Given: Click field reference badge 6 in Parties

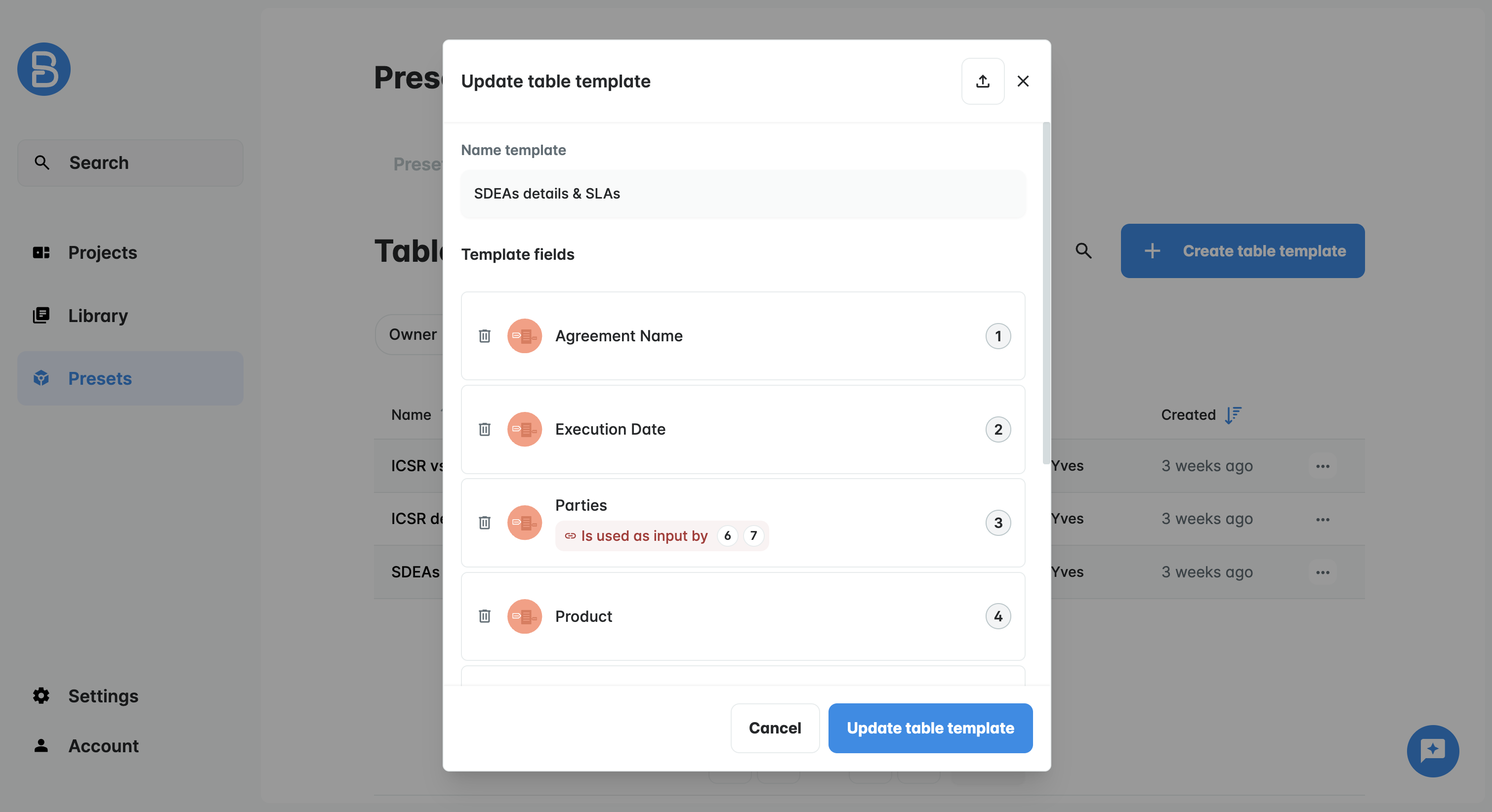Looking at the screenshot, I should [x=727, y=536].
